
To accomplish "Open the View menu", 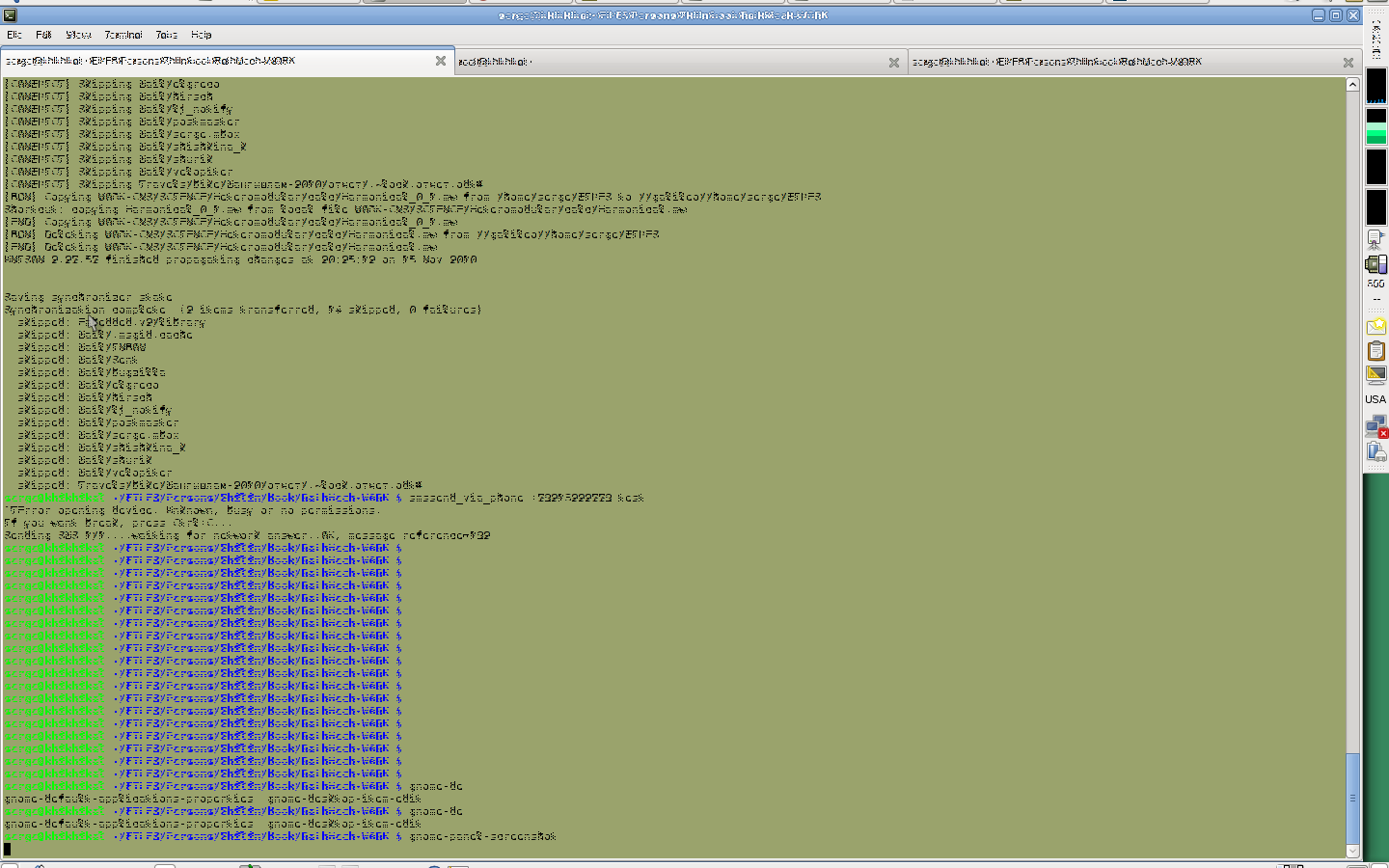I will (x=78, y=35).
